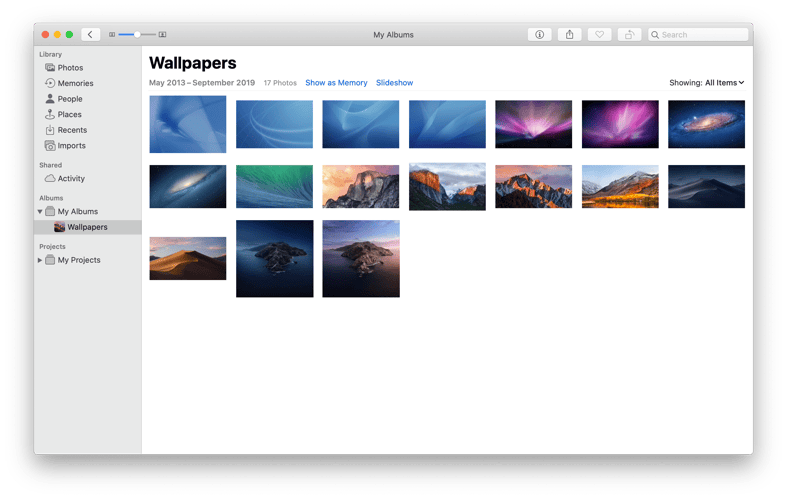Collapse the My Albums disclosure triangle
Image resolution: width=787 pixels, height=499 pixels.
pos(40,211)
